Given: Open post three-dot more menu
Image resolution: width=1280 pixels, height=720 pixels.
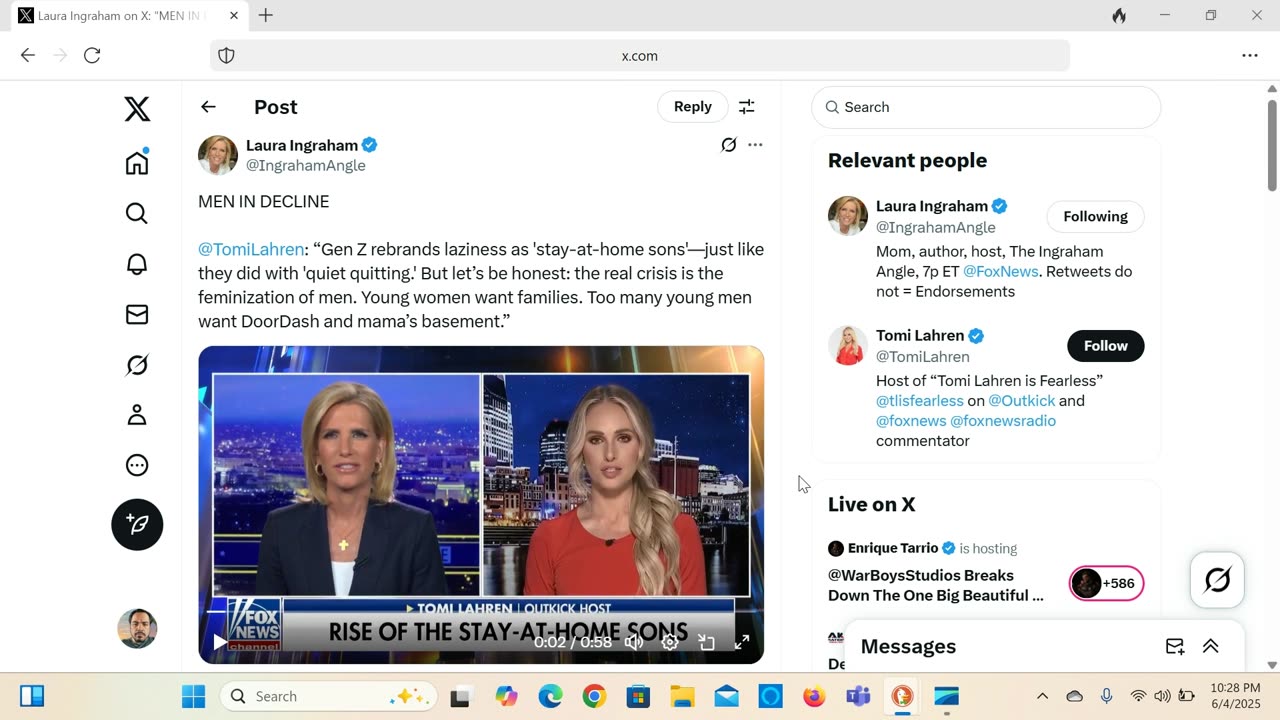Looking at the screenshot, I should pyautogui.click(x=755, y=145).
